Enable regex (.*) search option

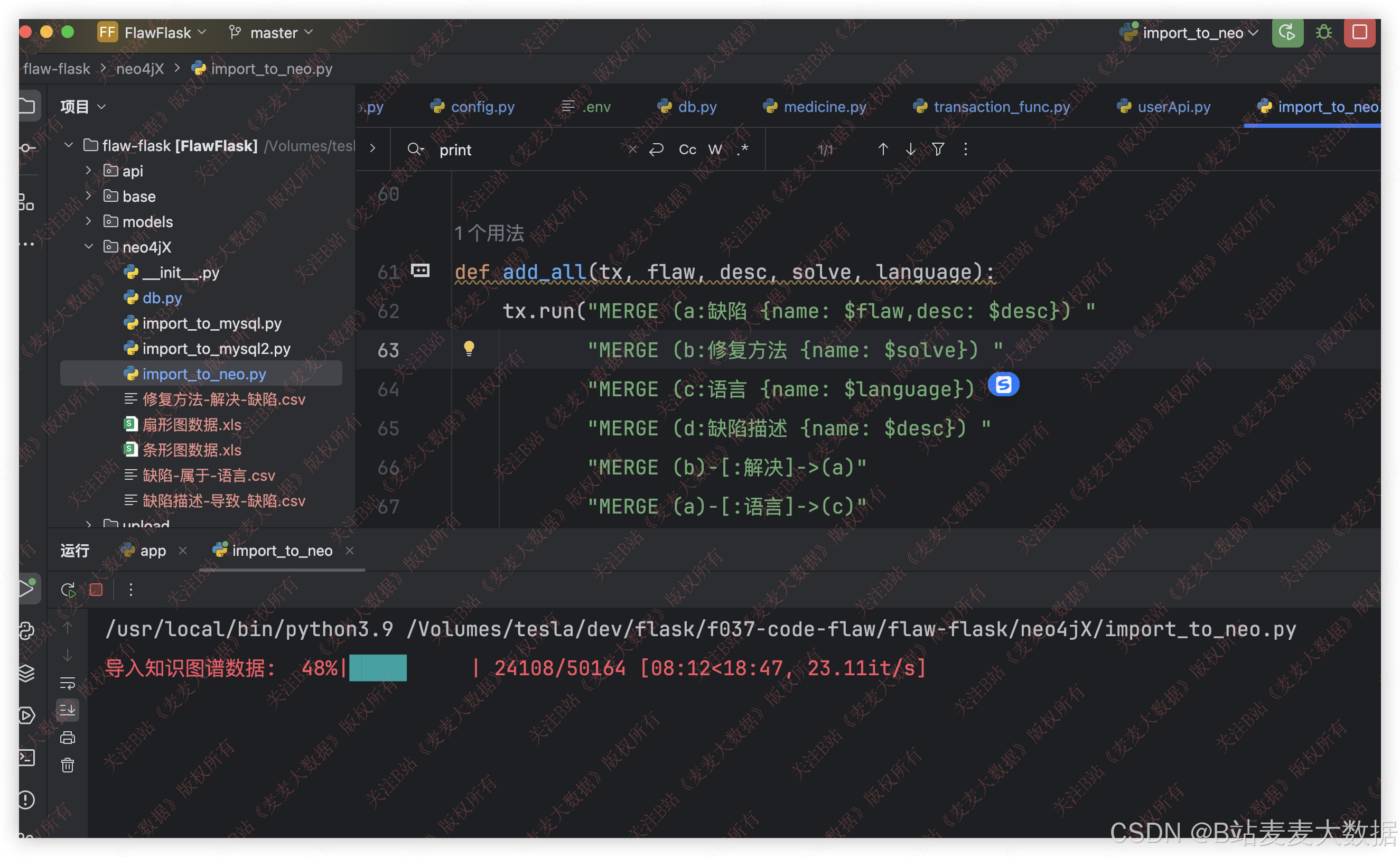[x=743, y=150]
